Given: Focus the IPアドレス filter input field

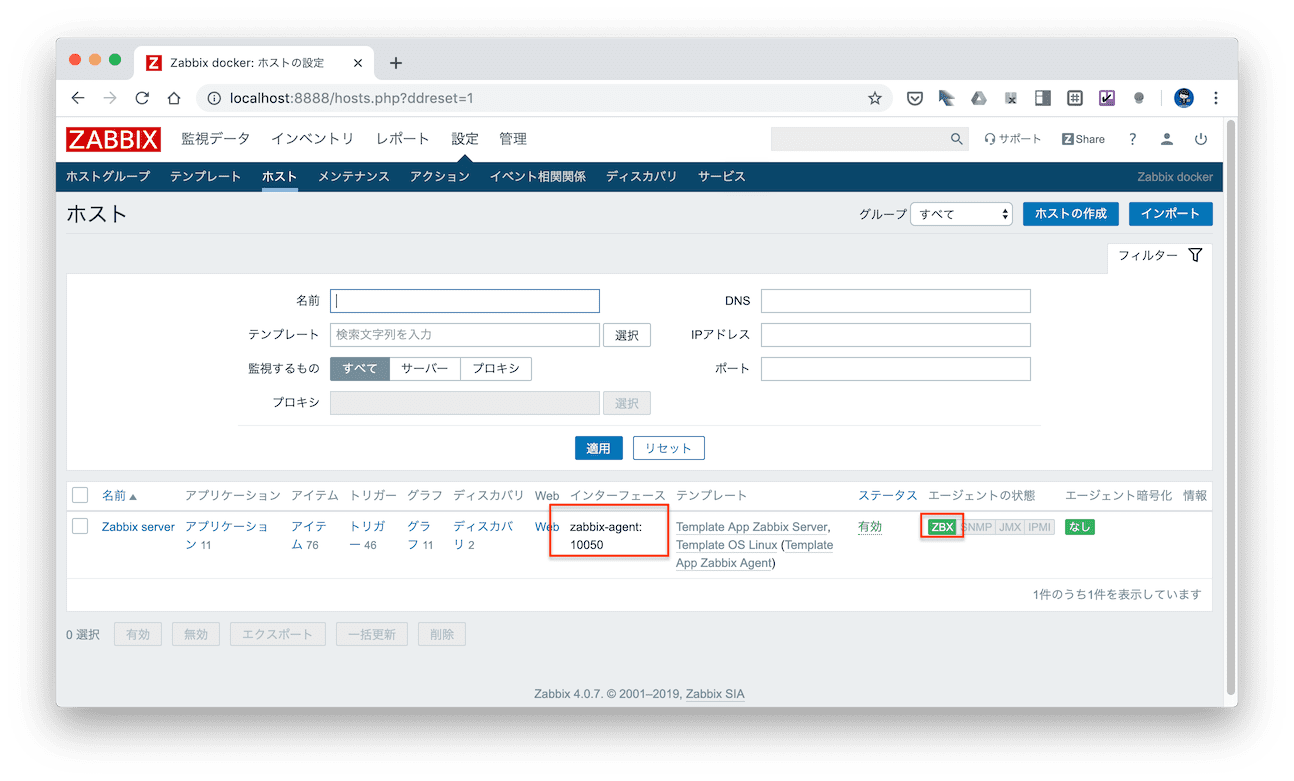Looking at the screenshot, I should pyautogui.click(x=896, y=335).
